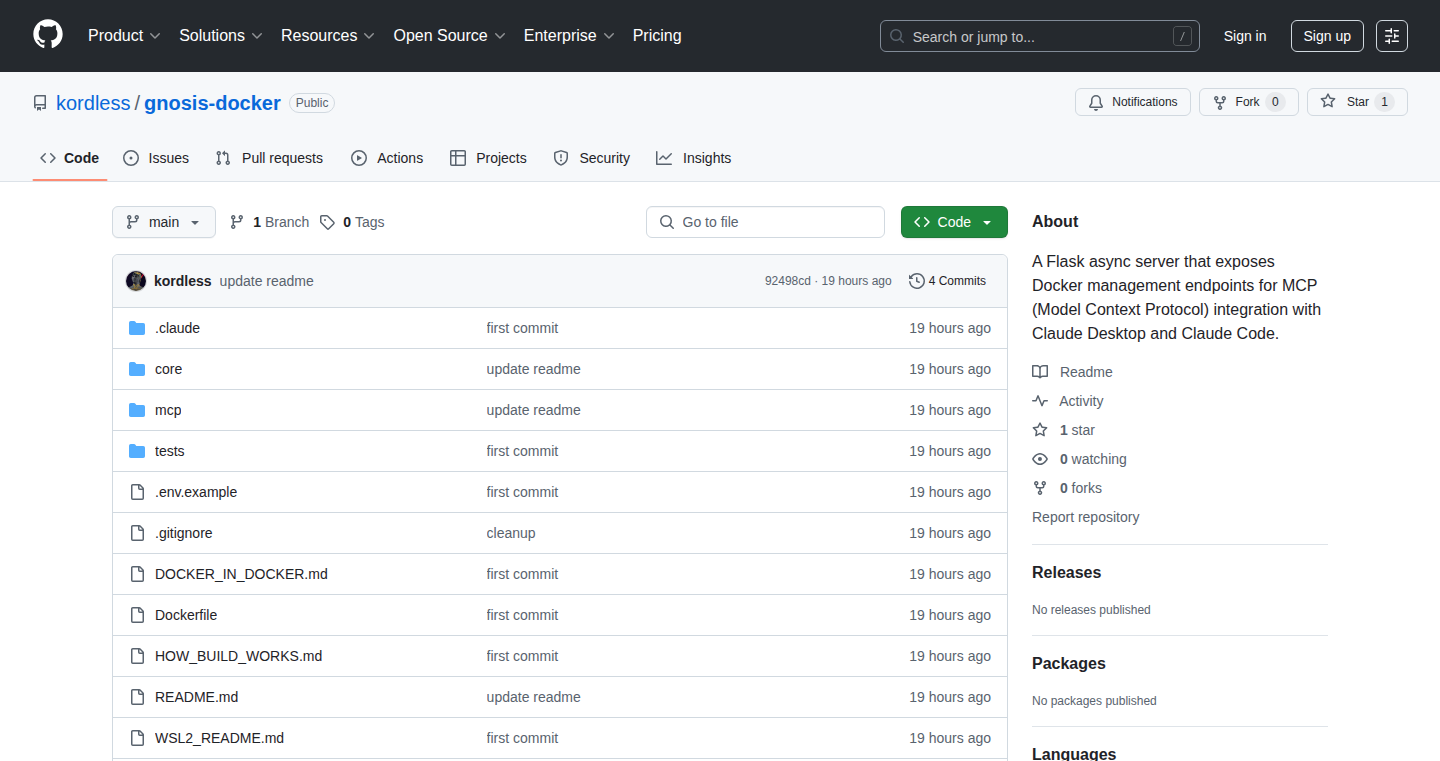Open '0 Tags' link
This screenshot has width=1440, height=761.
[x=352, y=222]
